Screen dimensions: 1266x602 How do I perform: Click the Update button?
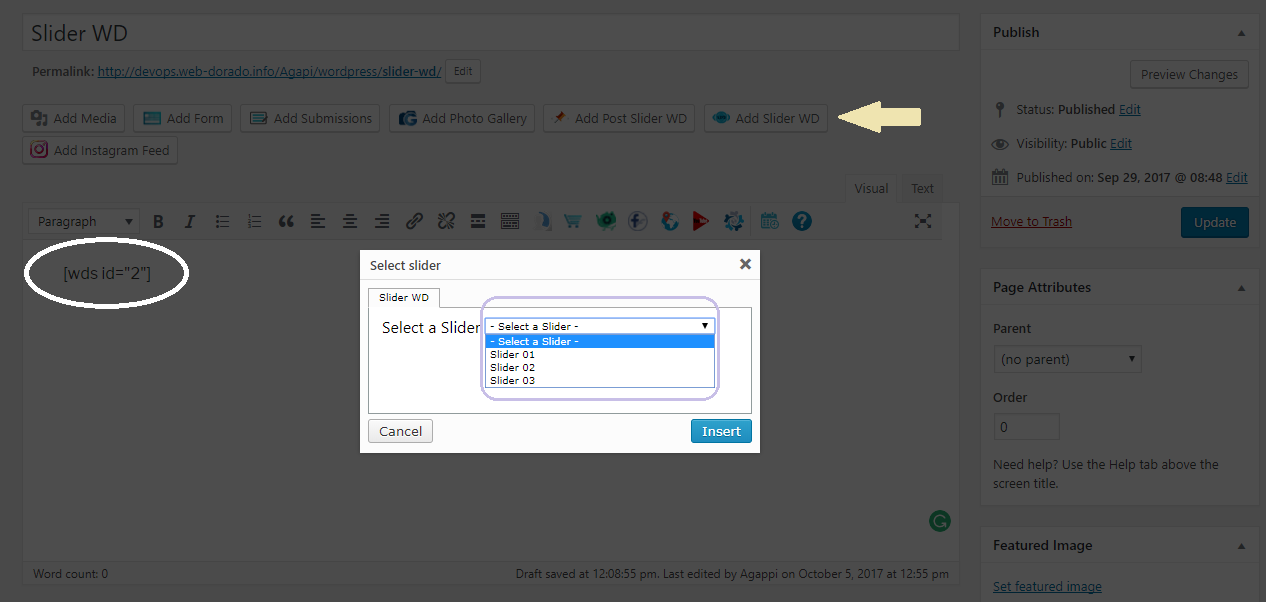tap(1215, 222)
